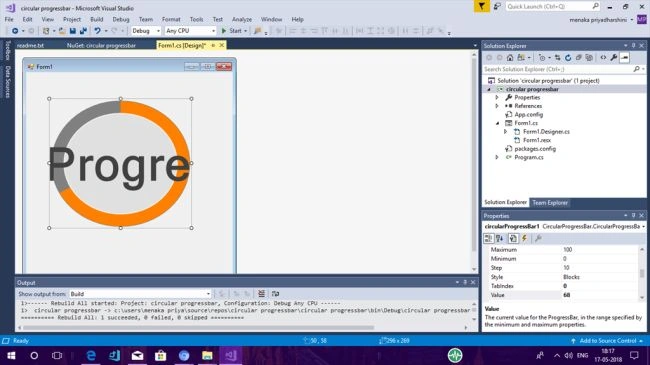Click the wrench Properties icon in Solution Explorer
Image resolution: width=650 pixels, height=365 pixels.
[x=614, y=58]
